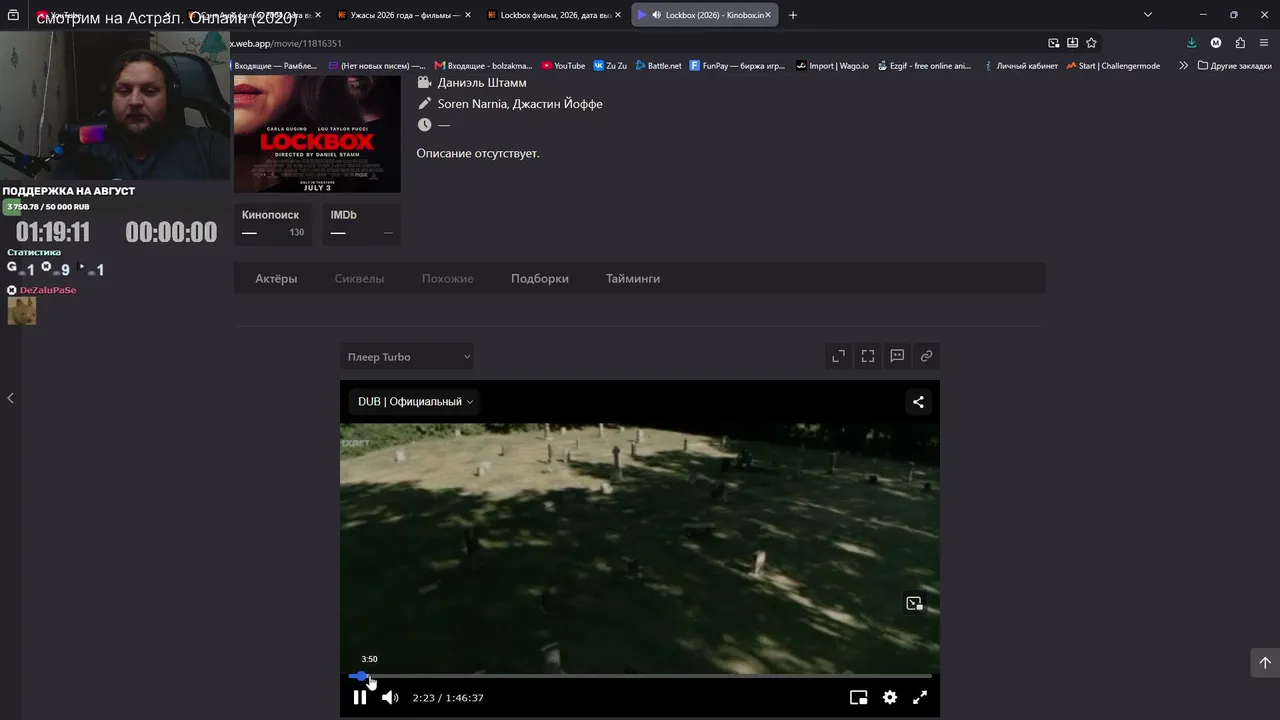Open the Кинопоиск rating box
The image size is (1280, 720).
tap(273, 224)
